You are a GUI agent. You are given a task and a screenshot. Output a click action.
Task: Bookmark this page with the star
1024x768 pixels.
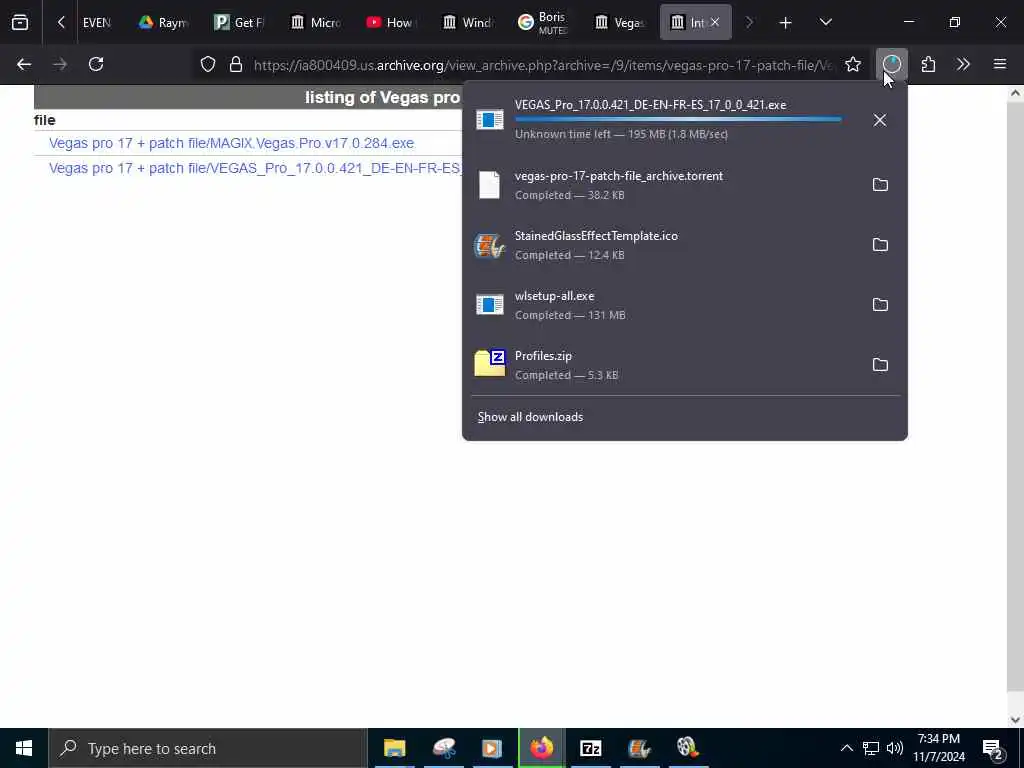(853, 64)
